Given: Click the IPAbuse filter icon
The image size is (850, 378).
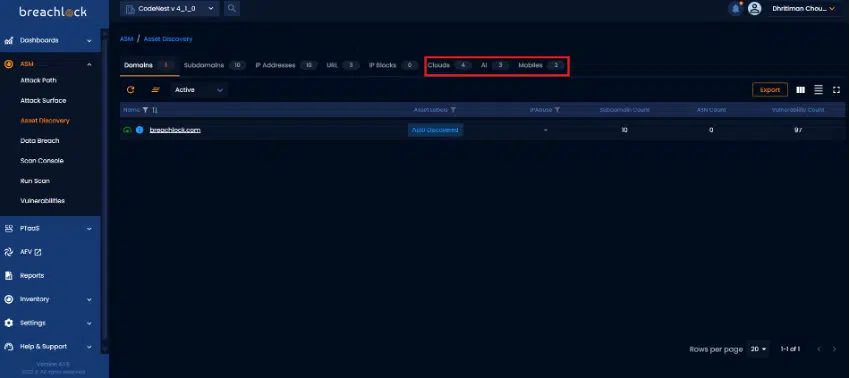Looking at the screenshot, I should [x=557, y=110].
